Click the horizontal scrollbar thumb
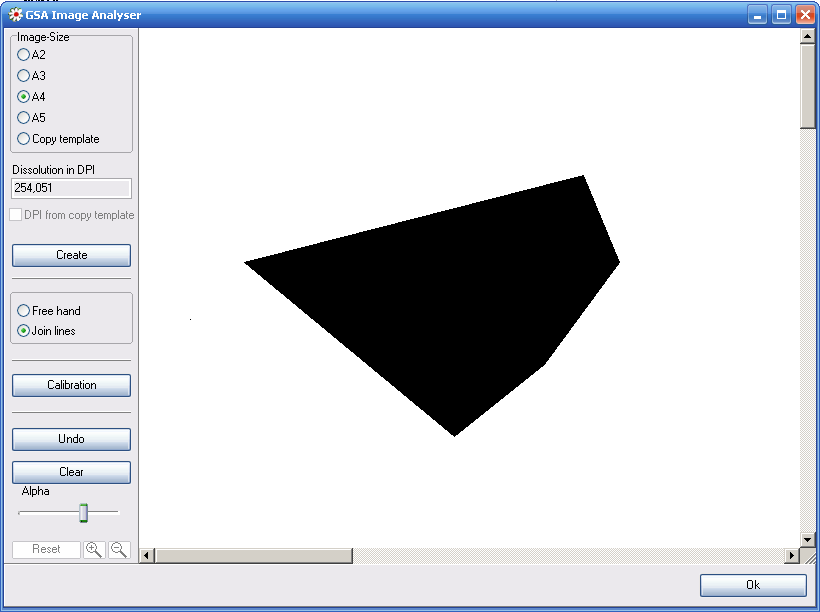 tap(254, 556)
